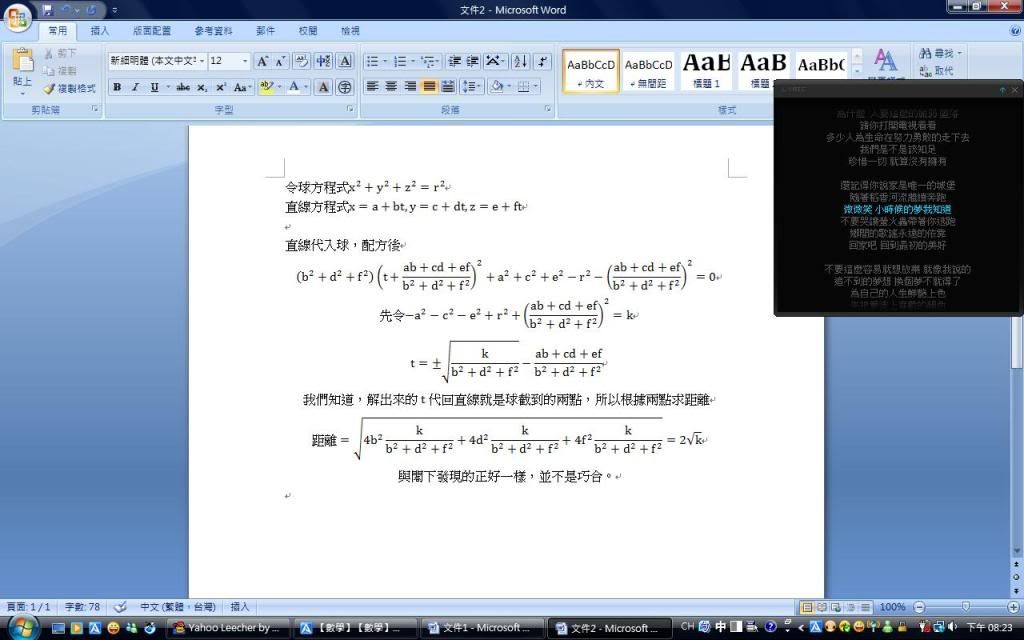Image resolution: width=1024 pixels, height=640 pixels.
Task: Click the Grow Font icon
Action: tap(262, 61)
